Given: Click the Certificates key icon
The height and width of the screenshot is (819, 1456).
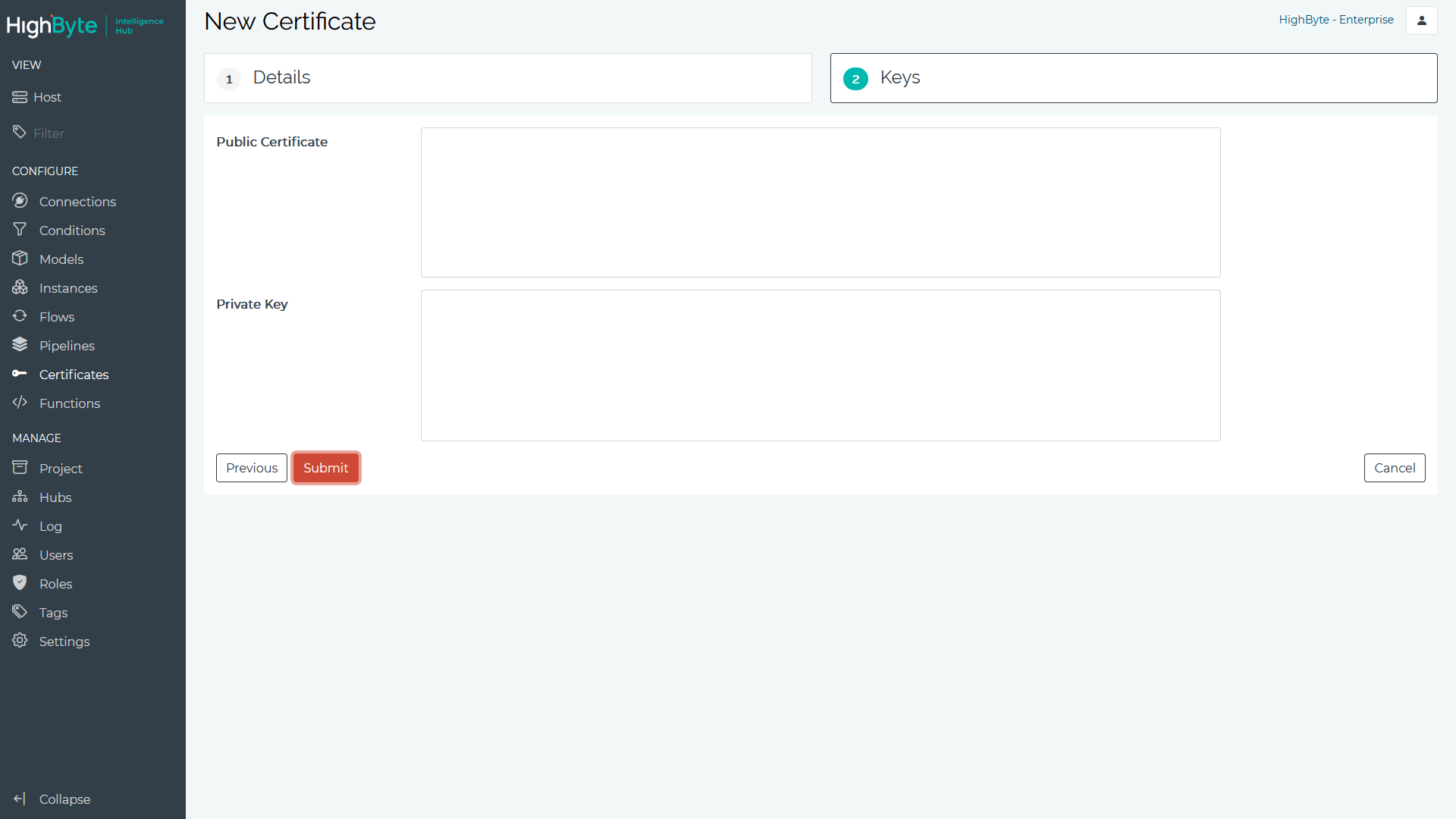Looking at the screenshot, I should pos(19,373).
